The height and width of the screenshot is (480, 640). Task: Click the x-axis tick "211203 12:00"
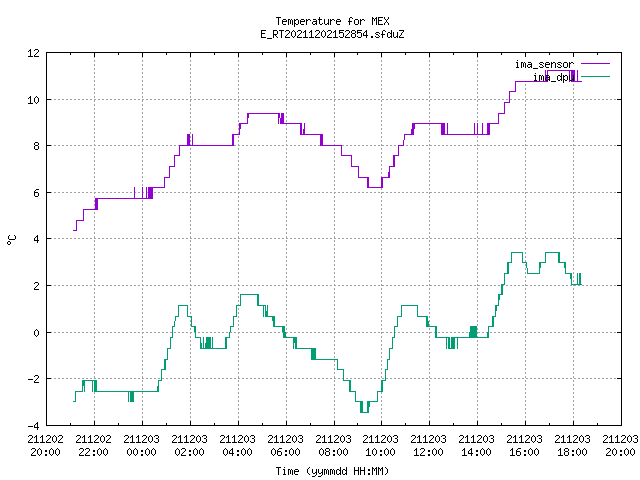tap(429, 445)
